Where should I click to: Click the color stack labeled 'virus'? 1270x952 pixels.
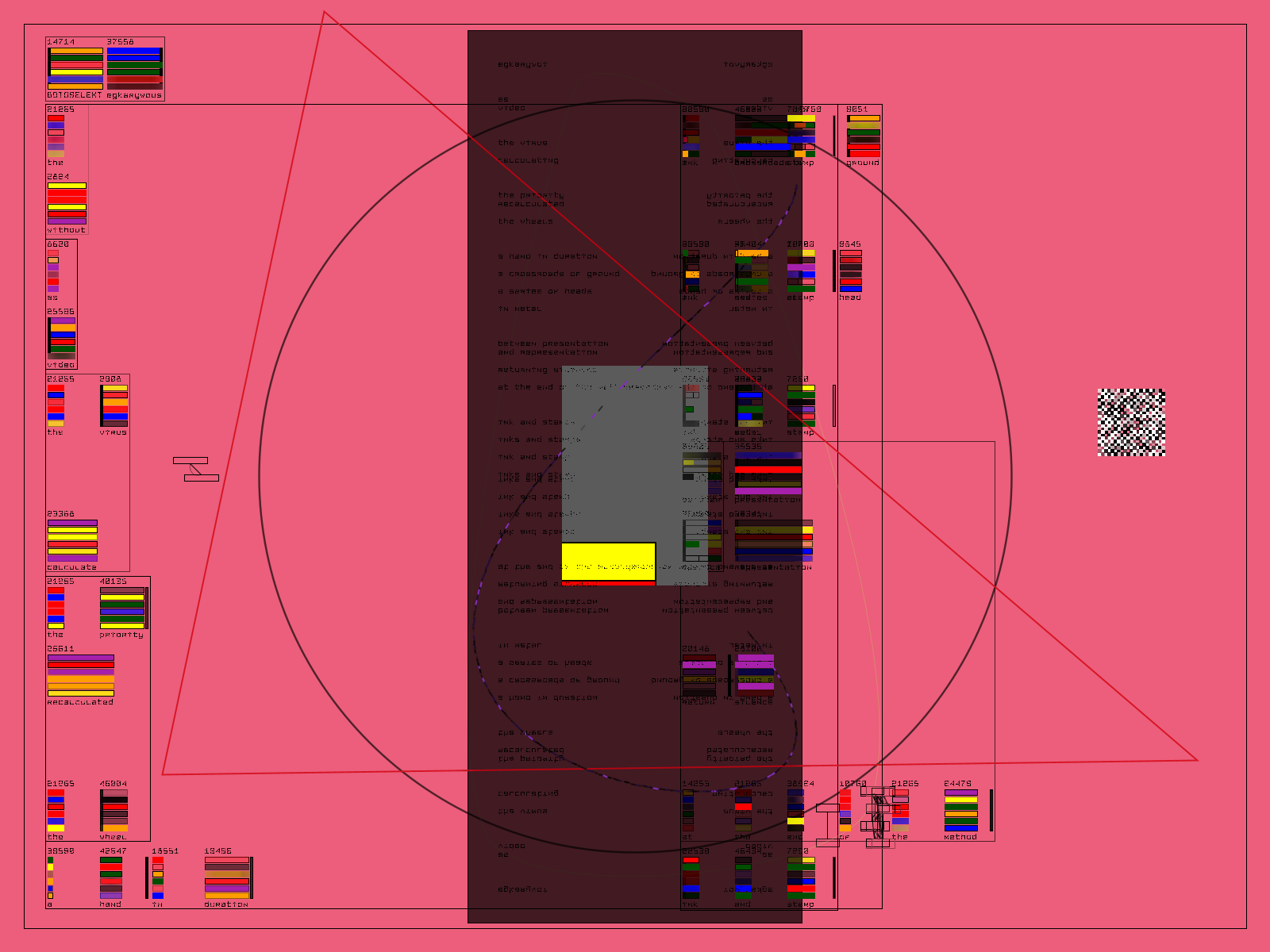114,405
